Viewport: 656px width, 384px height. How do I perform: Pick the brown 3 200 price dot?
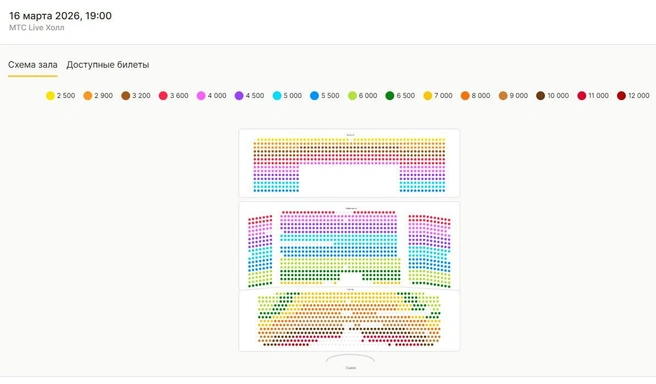[126, 96]
